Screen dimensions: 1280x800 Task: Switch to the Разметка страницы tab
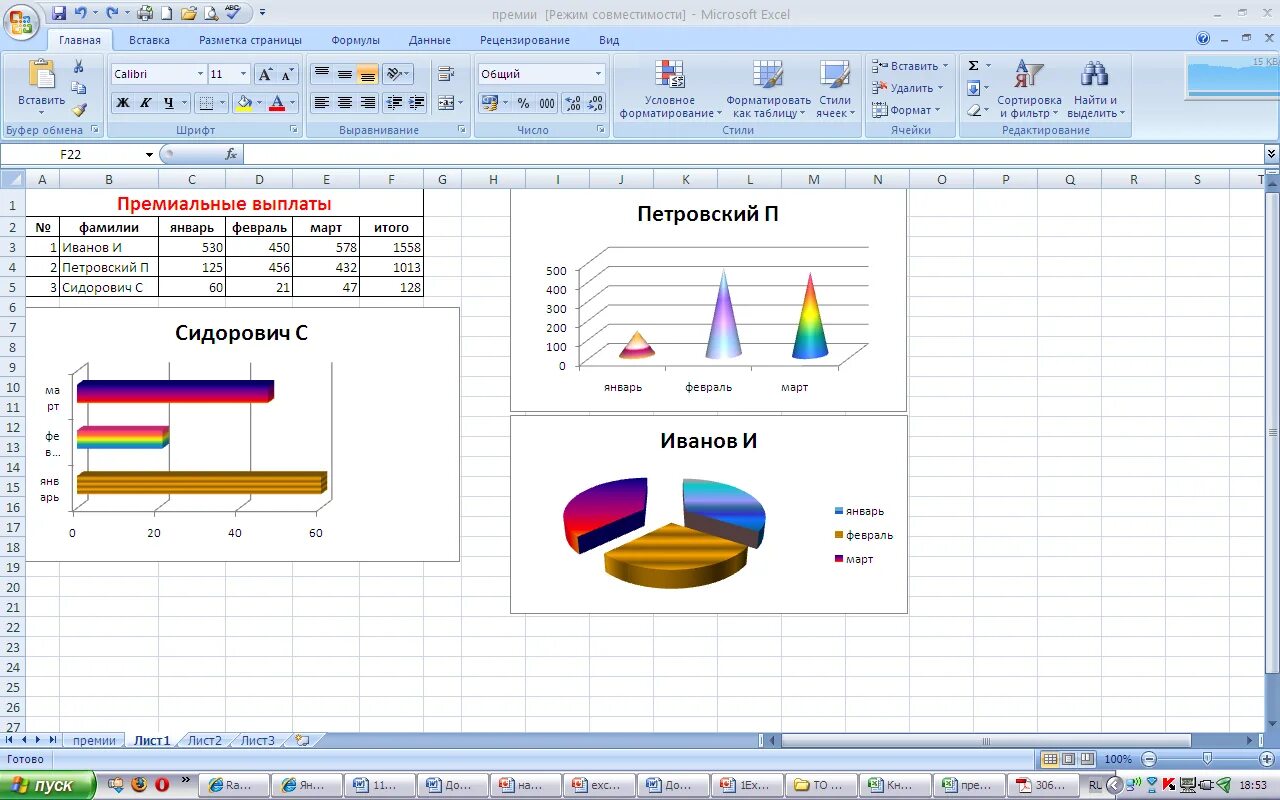click(250, 40)
